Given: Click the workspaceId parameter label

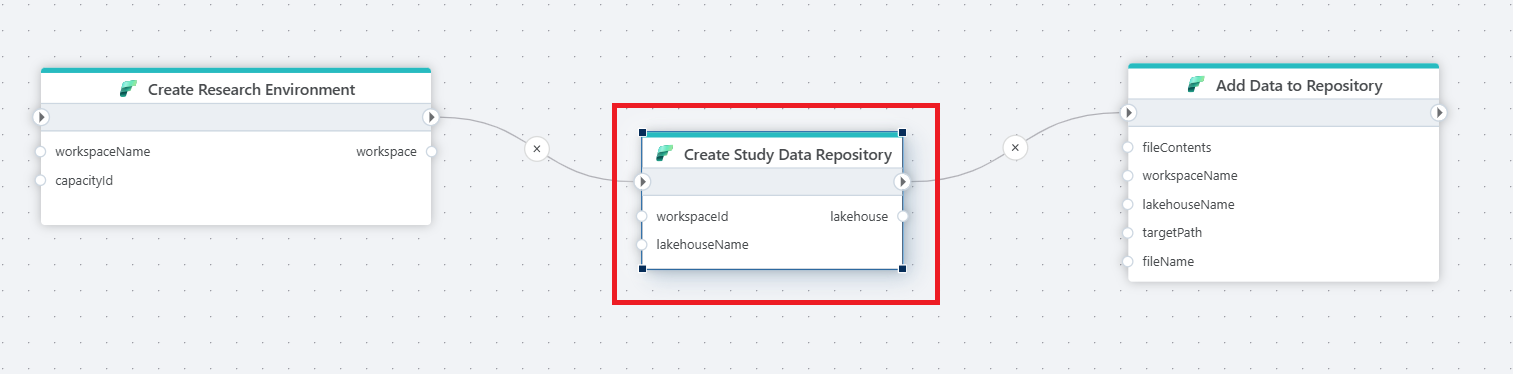Looking at the screenshot, I should click(692, 216).
